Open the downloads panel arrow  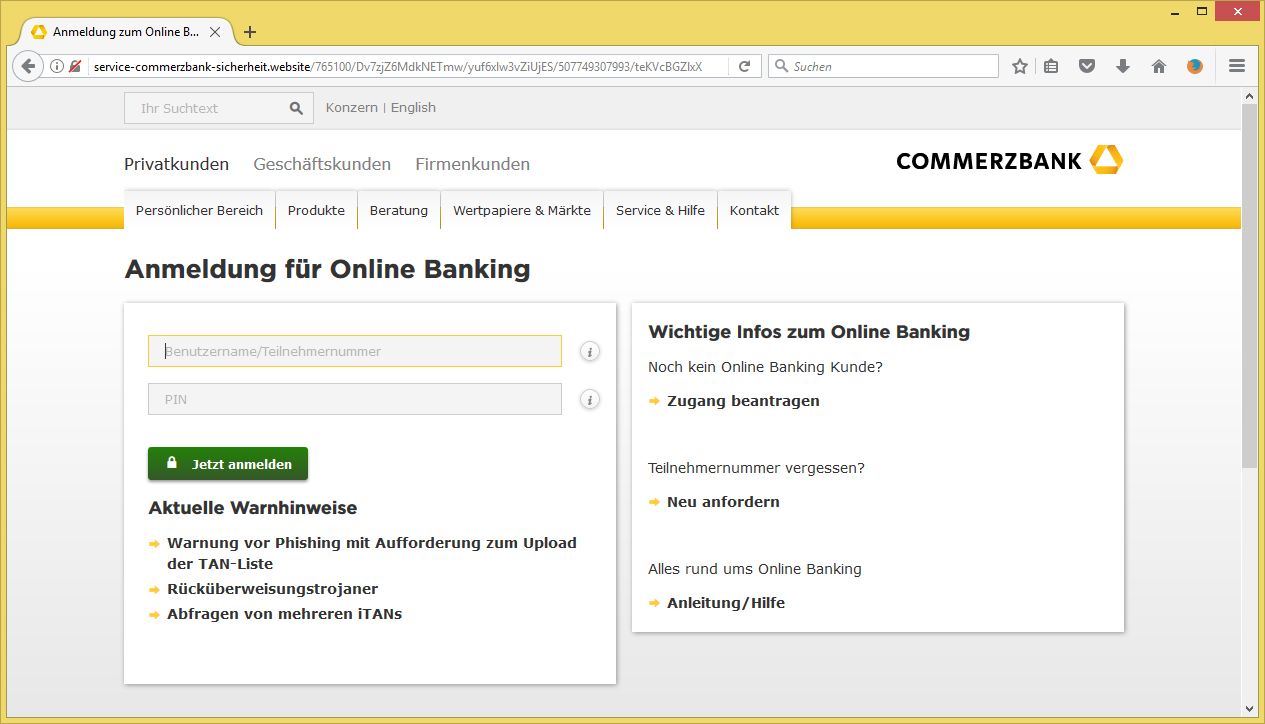pyautogui.click(x=1123, y=65)
